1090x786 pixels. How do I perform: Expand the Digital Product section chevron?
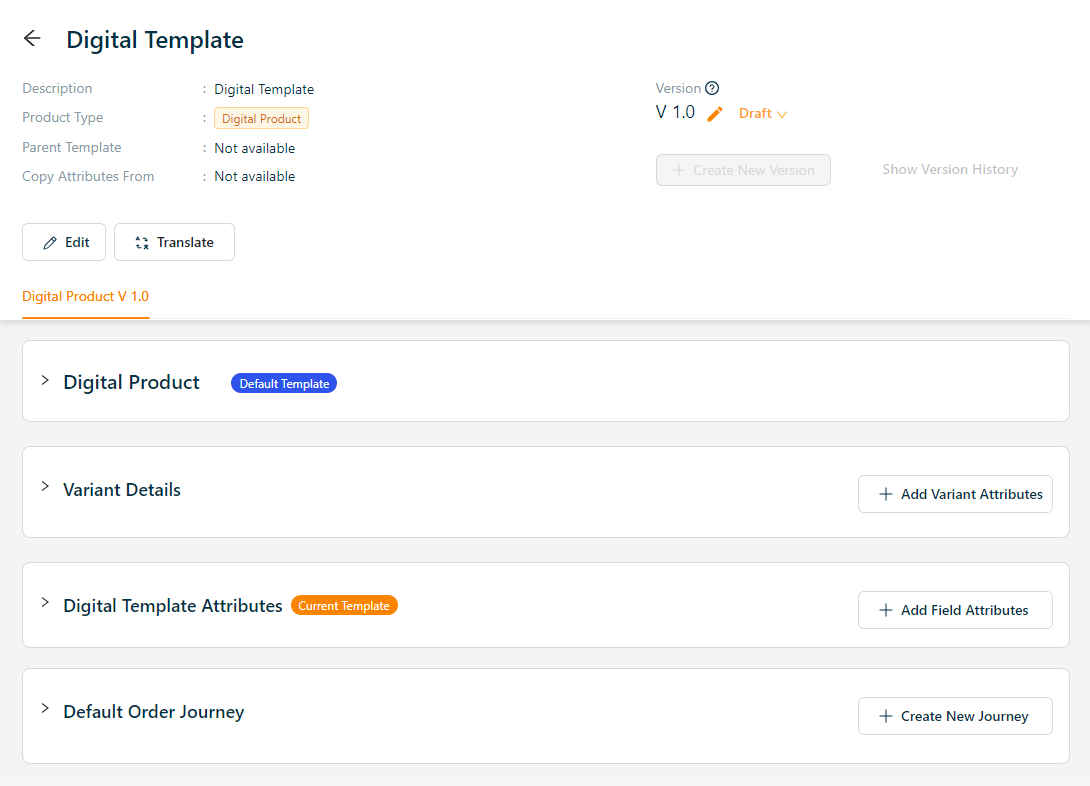pyautogui.click(x=45, y=381)
